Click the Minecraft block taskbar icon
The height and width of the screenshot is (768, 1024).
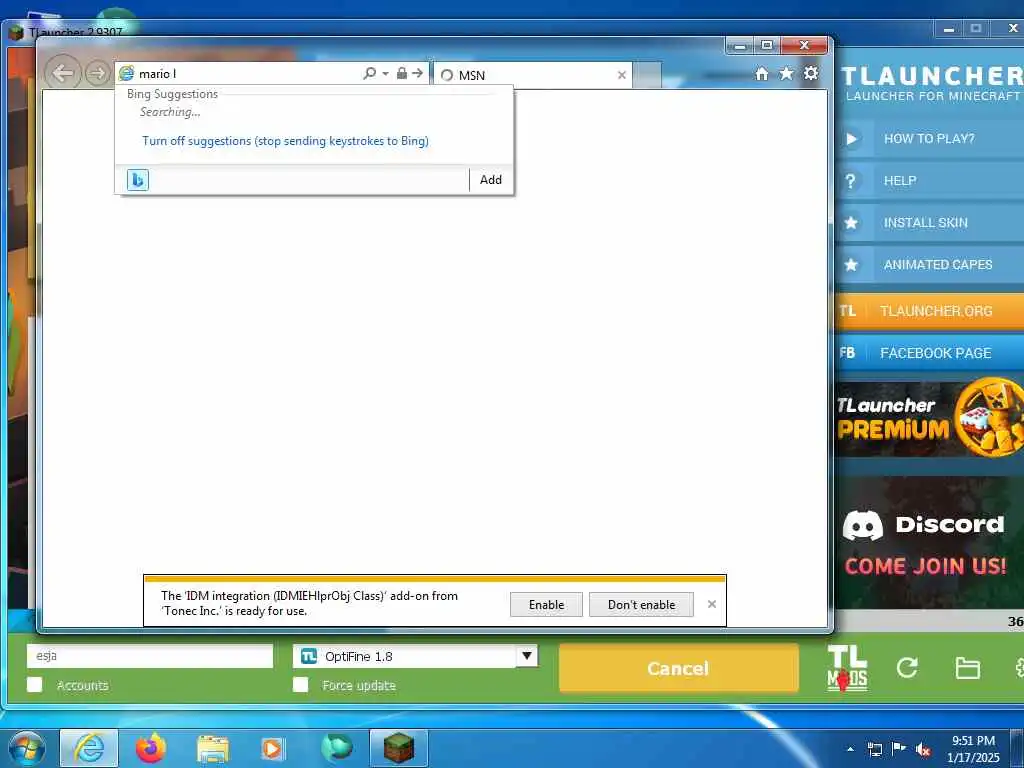click(398, 748)
